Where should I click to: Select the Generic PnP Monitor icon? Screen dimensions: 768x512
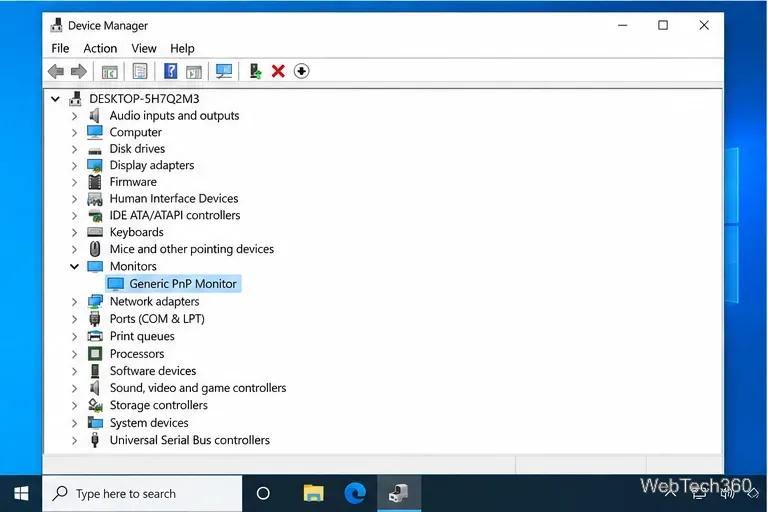pos(116,284)
